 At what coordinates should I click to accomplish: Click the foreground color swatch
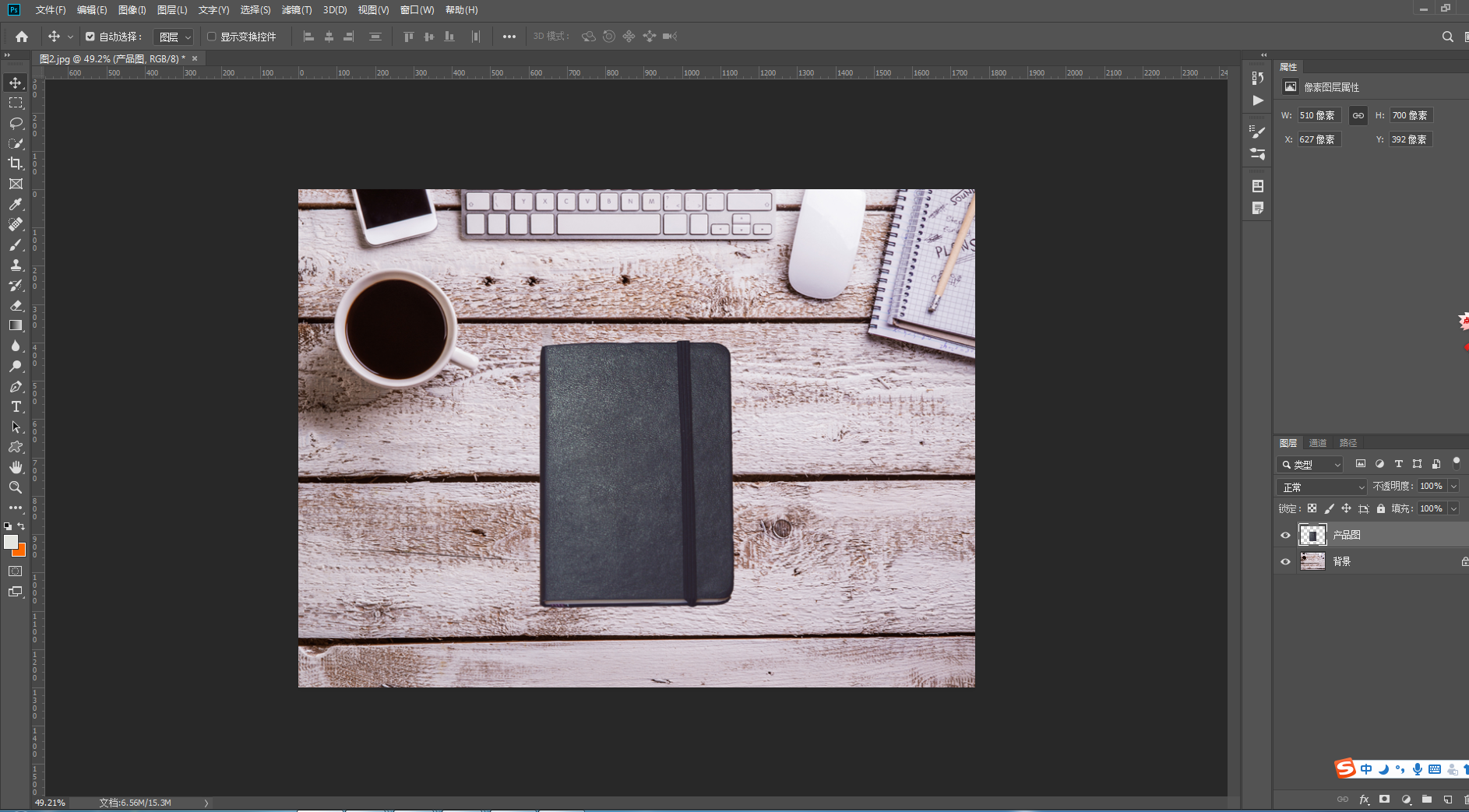coord(11,542)
